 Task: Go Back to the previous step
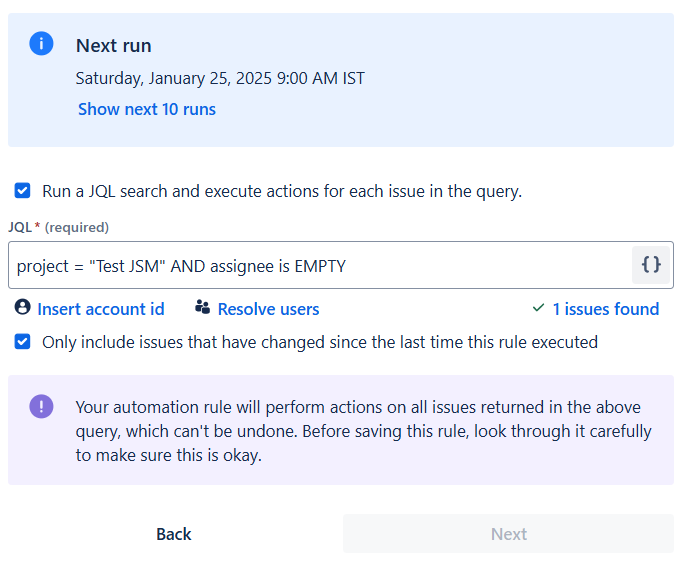coord(173,534)
